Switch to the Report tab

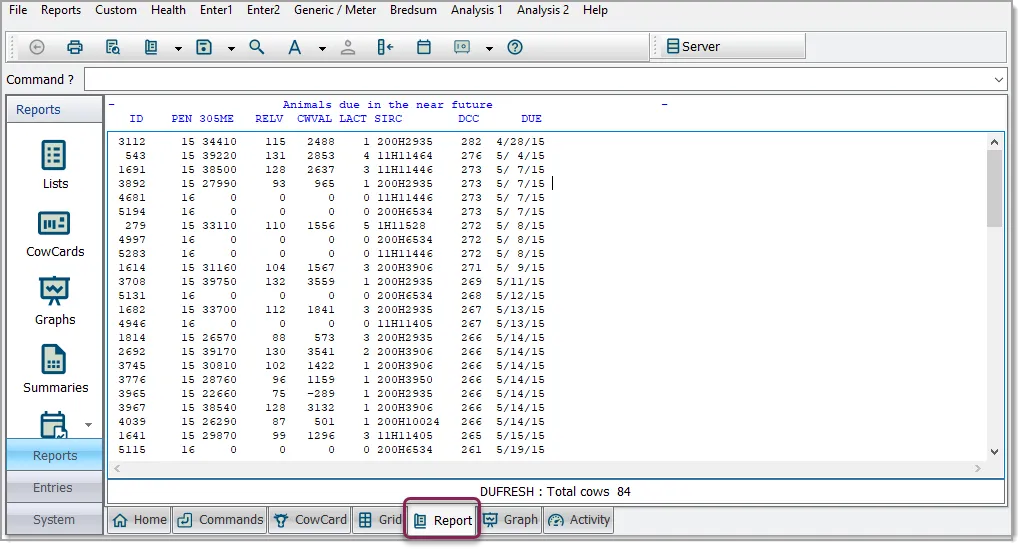click(442, 520)
